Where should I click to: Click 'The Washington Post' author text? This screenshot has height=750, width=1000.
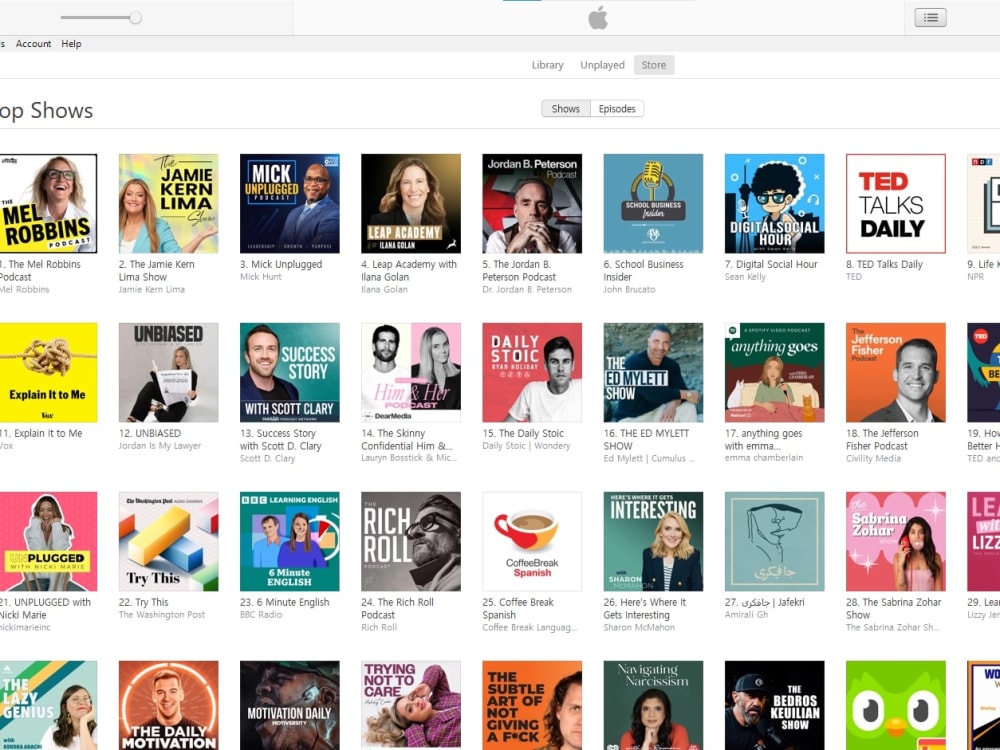(x=162, y=615)
